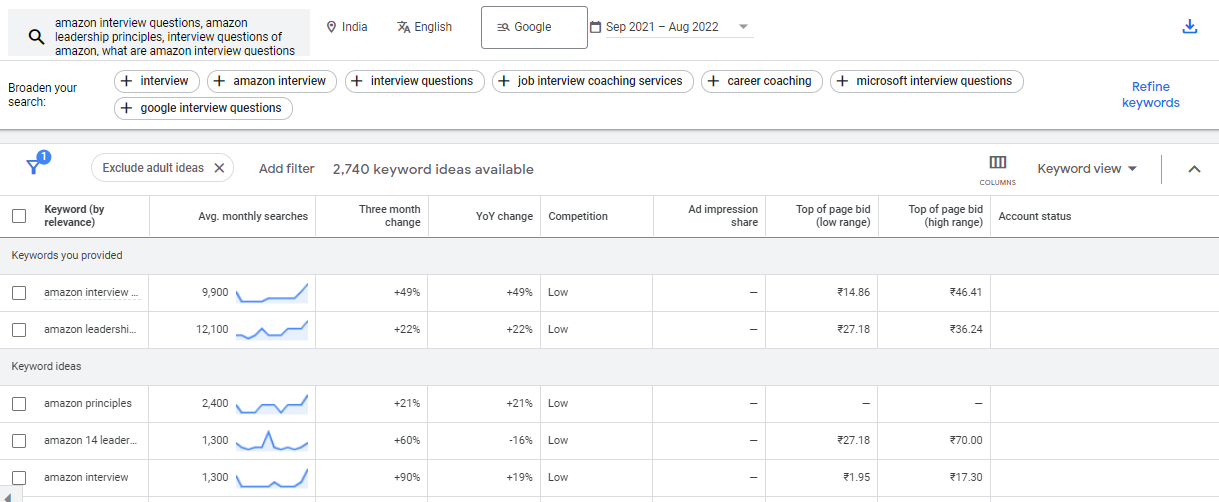Remove the Exclude adult ideas filter
The width and height of the screenshot is (1219, 502).
point(220,168)
